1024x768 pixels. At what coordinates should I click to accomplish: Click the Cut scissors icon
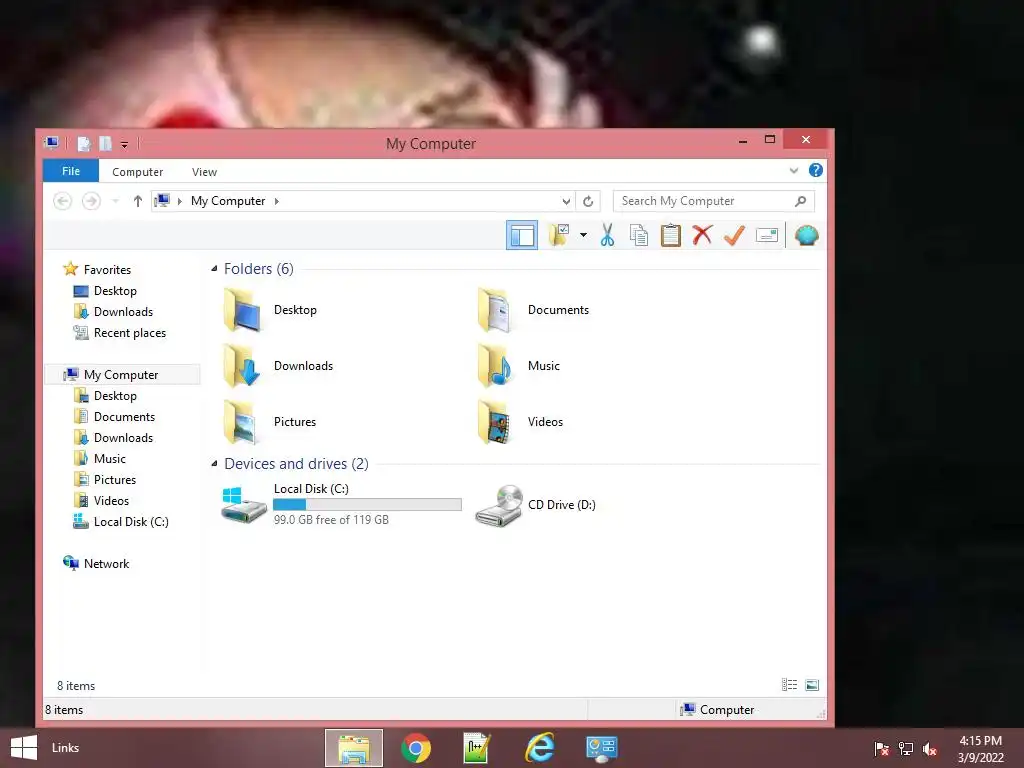pyautogui.click(x=607, y=234)
